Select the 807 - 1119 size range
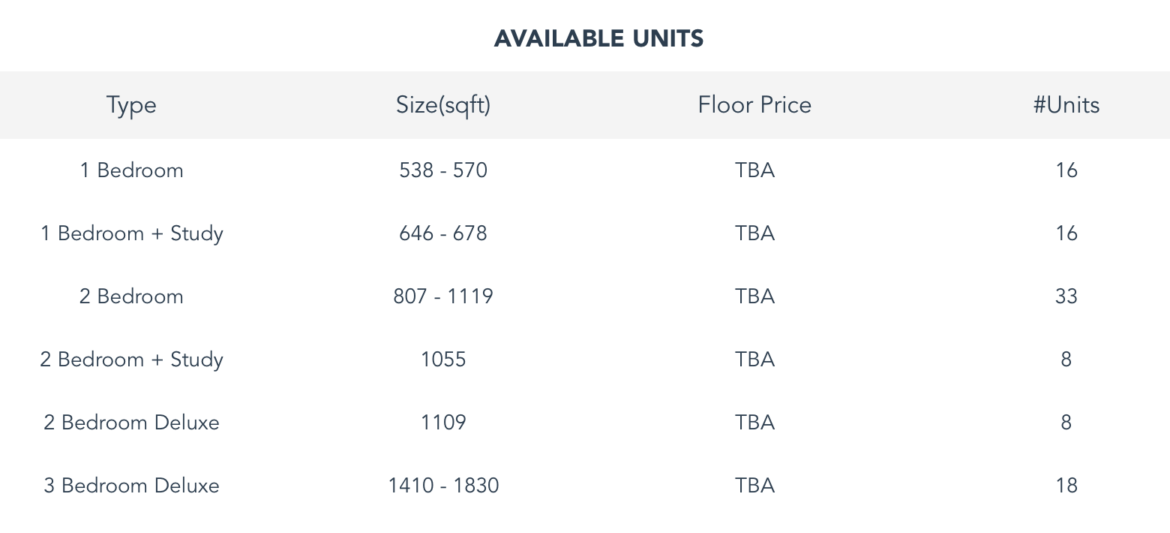Screen dimensions: 1170x533 (443, 296)
